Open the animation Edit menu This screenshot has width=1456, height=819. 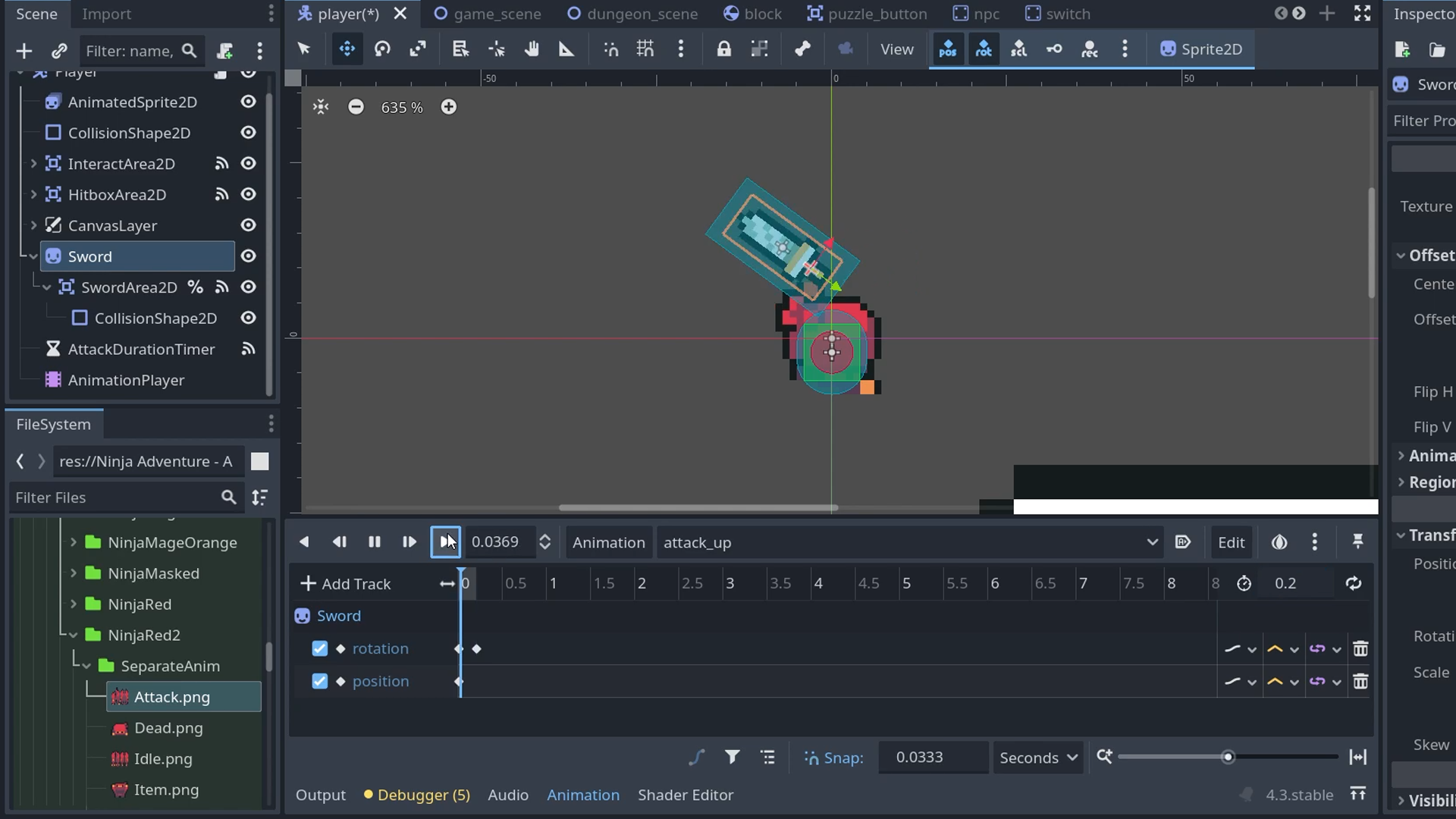(x=1230, y=542)
